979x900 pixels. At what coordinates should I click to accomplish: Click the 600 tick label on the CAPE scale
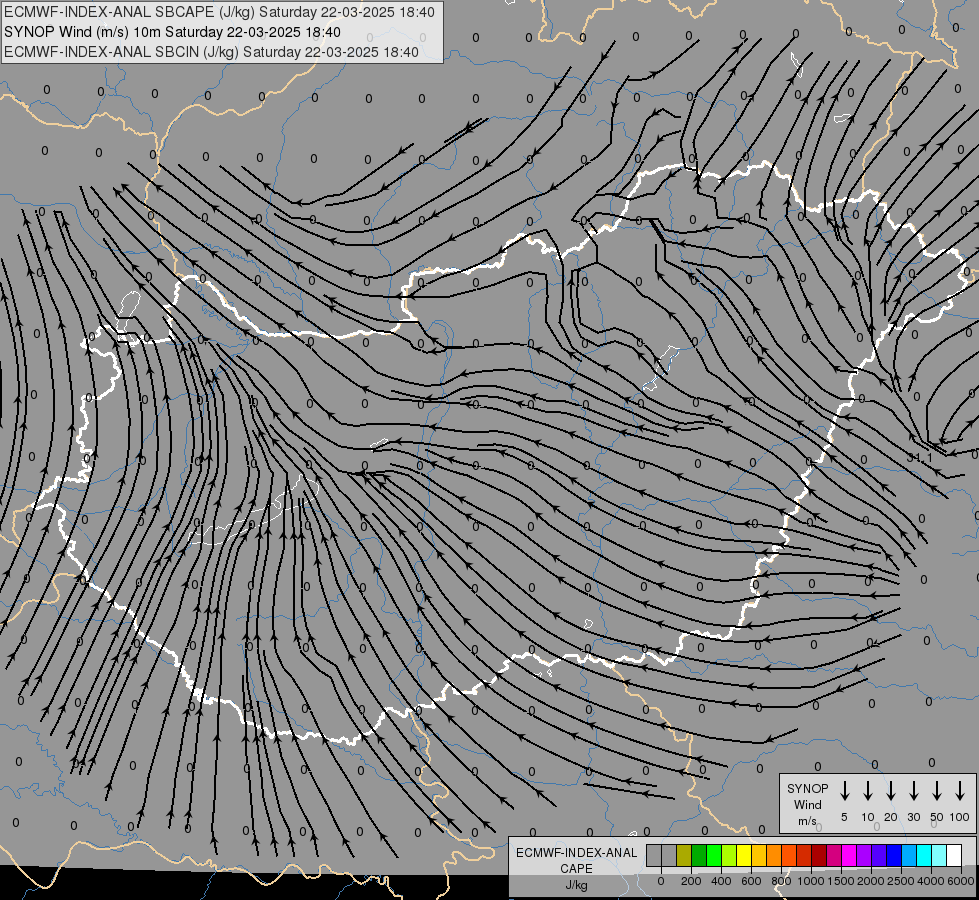751,881
